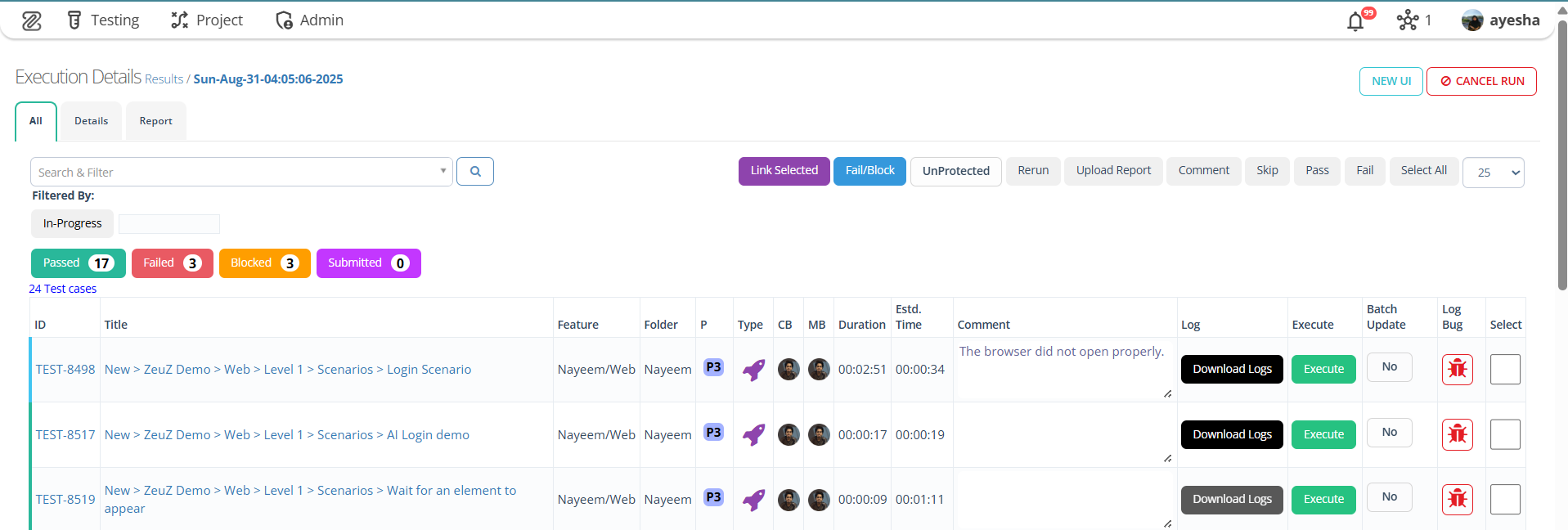The image size is (1568, 530).
Task: Click the search magnifier button
Action: [474, 172]
